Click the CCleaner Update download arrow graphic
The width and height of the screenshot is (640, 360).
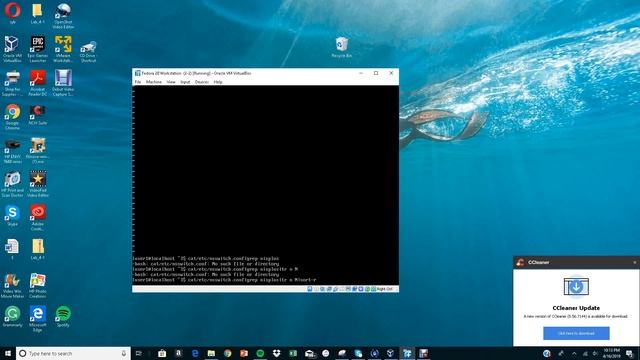[x=576, y=287]
